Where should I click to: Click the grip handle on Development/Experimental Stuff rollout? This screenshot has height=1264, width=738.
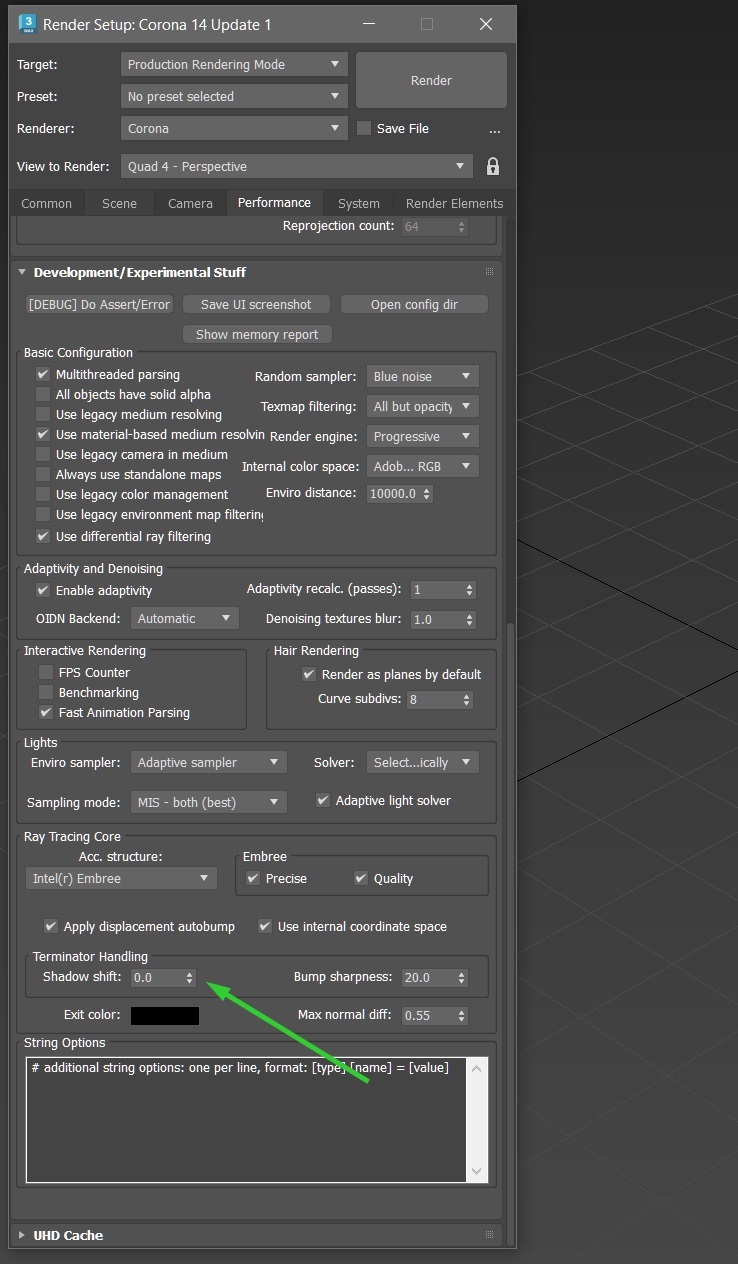[x=489, y=272]
